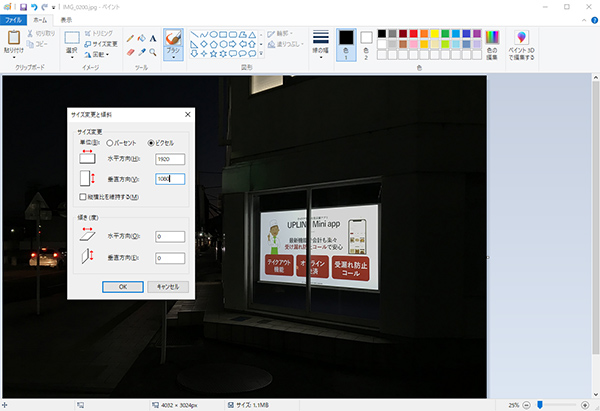
Task: Open the Select dropdown arrow
Action: coord(72,57)
